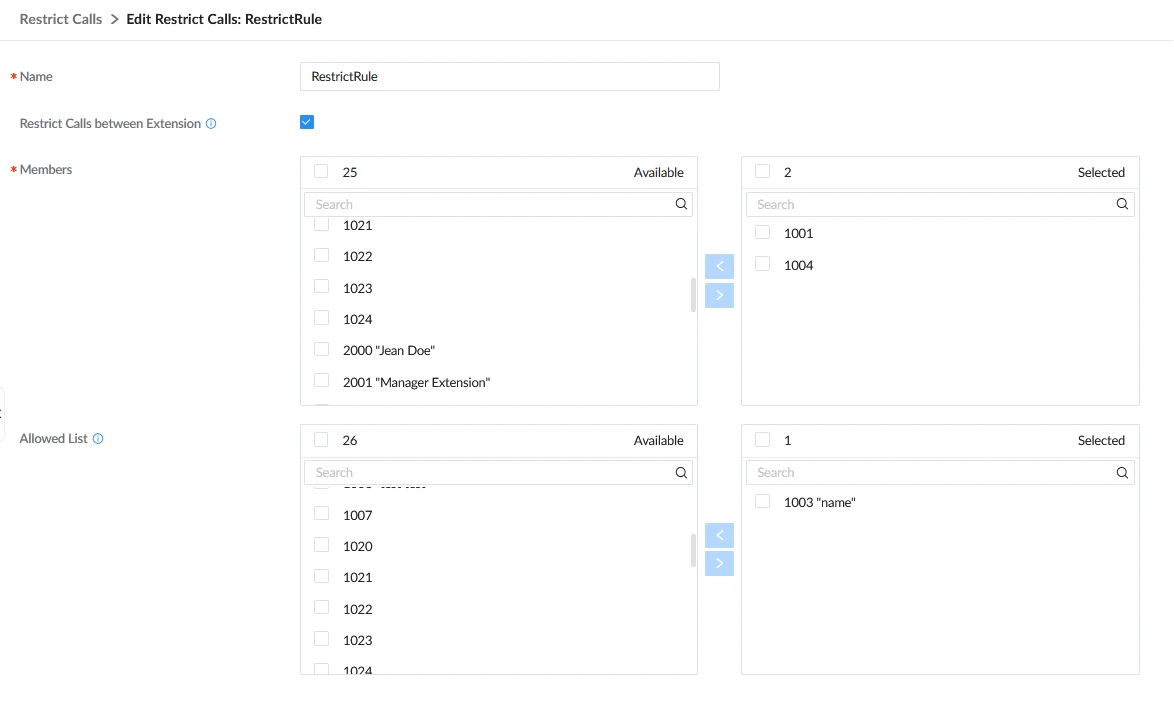Click the 1001 text in selected Members
1174x709 pixels.
[798, 234]
